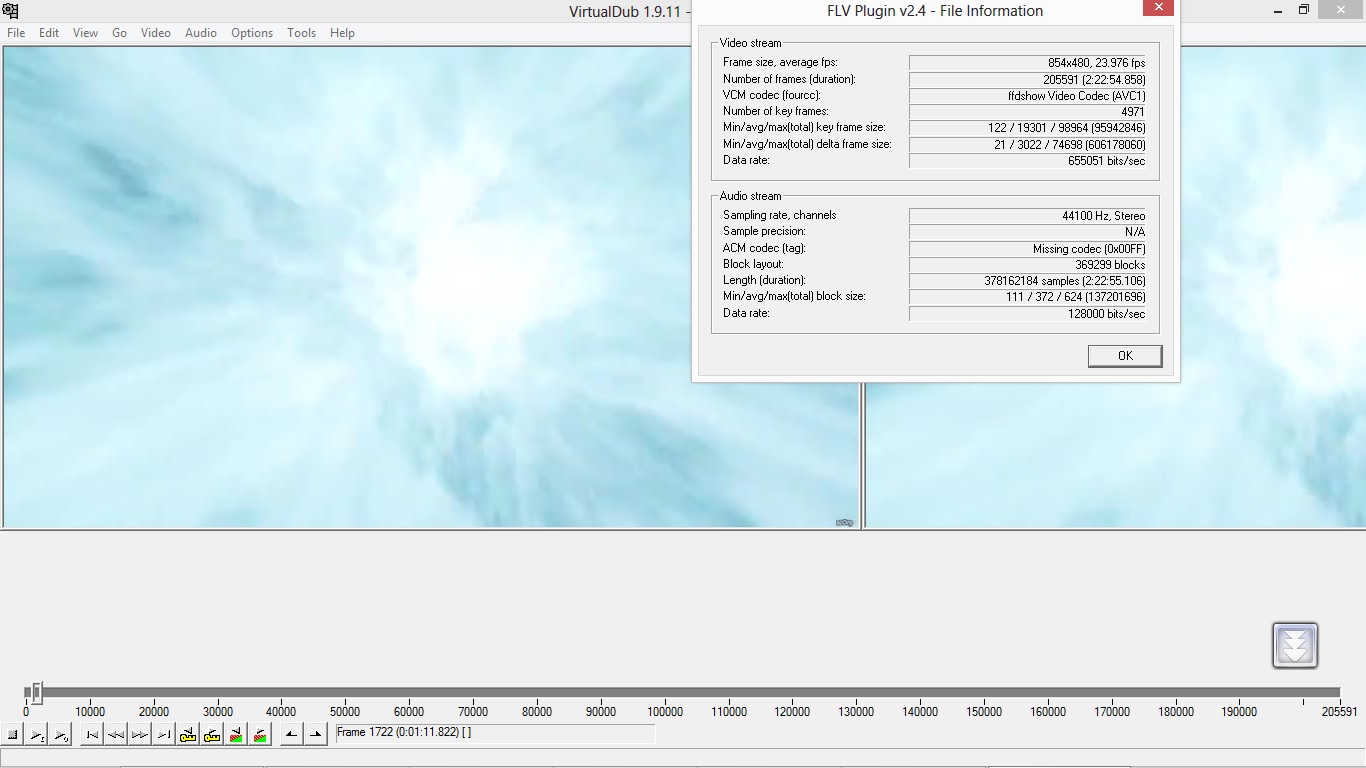Step forward one frame
The height and width of the screenshot is (768, 1366).
point(140,735)
